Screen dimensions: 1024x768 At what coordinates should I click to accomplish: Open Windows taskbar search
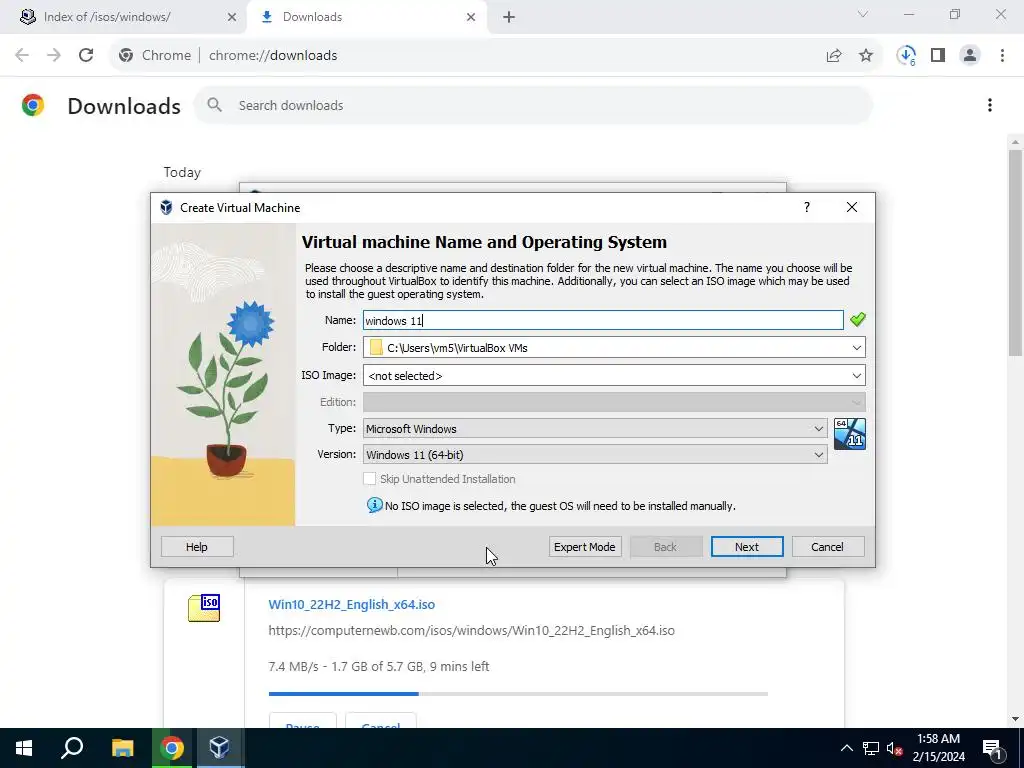tap(72, 748)
